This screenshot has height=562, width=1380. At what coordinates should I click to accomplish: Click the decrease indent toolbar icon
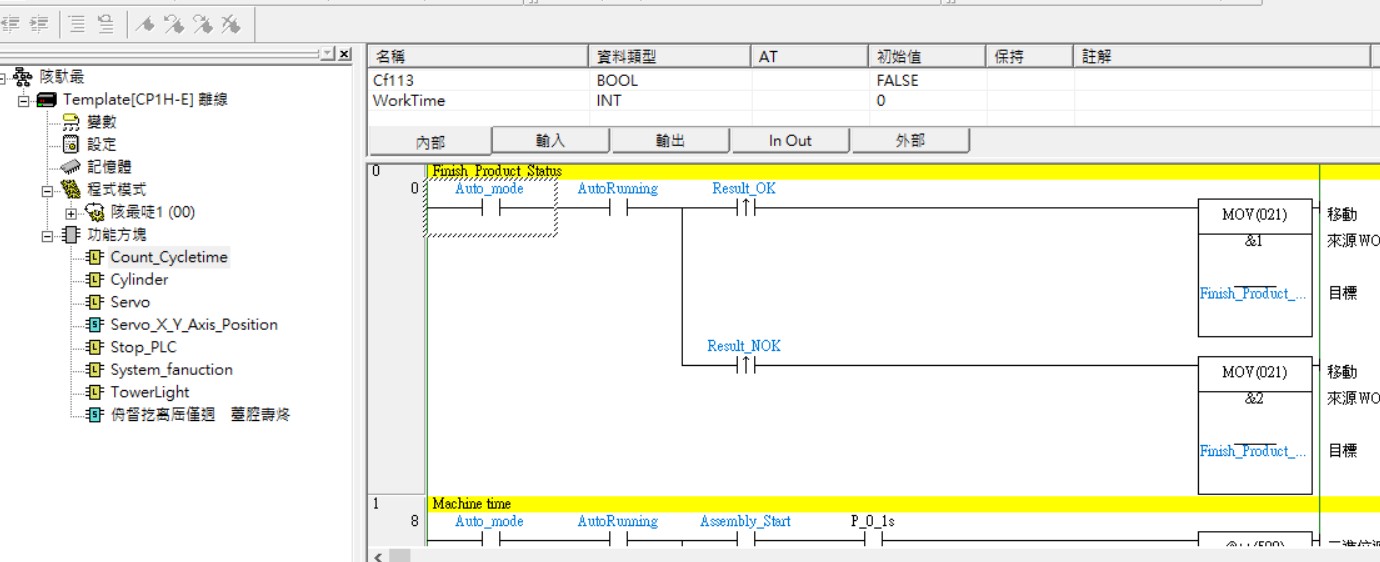coord(12,25)
